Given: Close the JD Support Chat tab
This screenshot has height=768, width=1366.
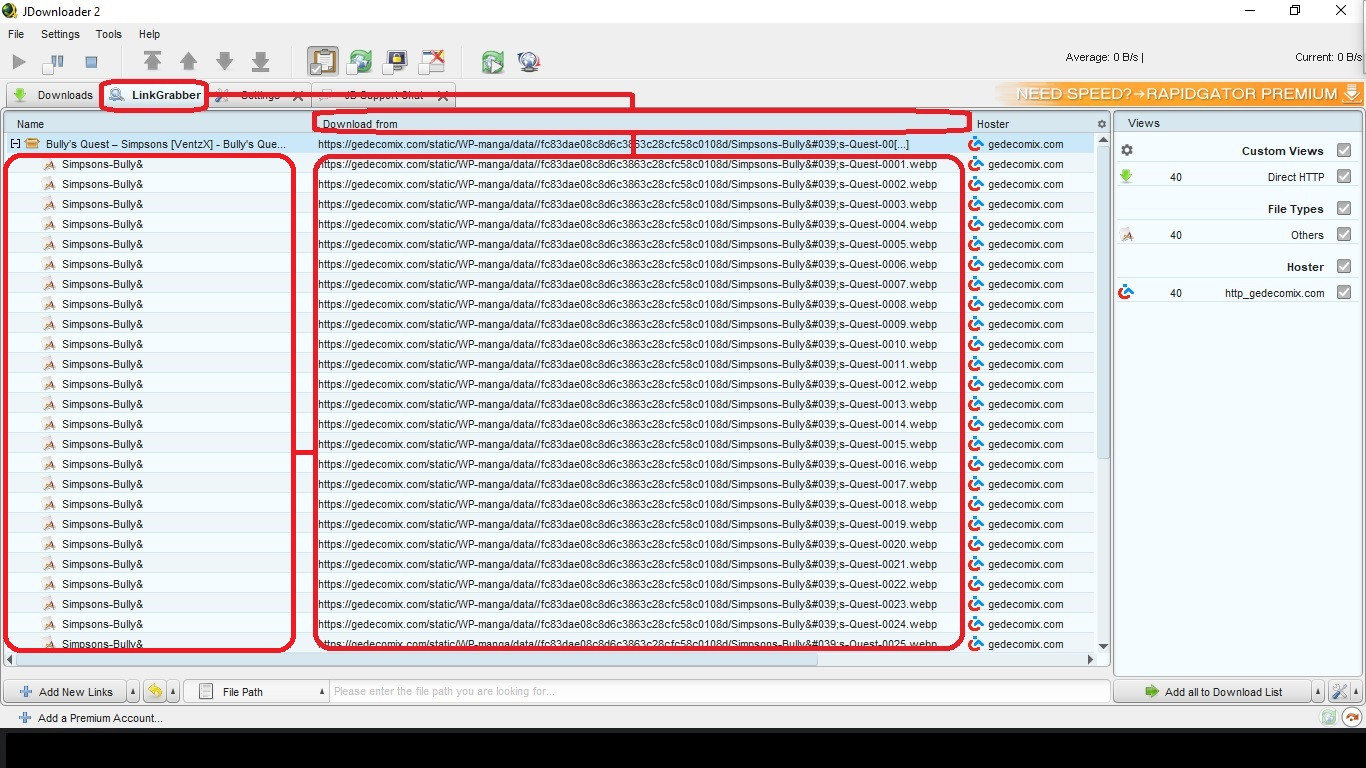Looking at the screenshot, I should coord(443,96).
